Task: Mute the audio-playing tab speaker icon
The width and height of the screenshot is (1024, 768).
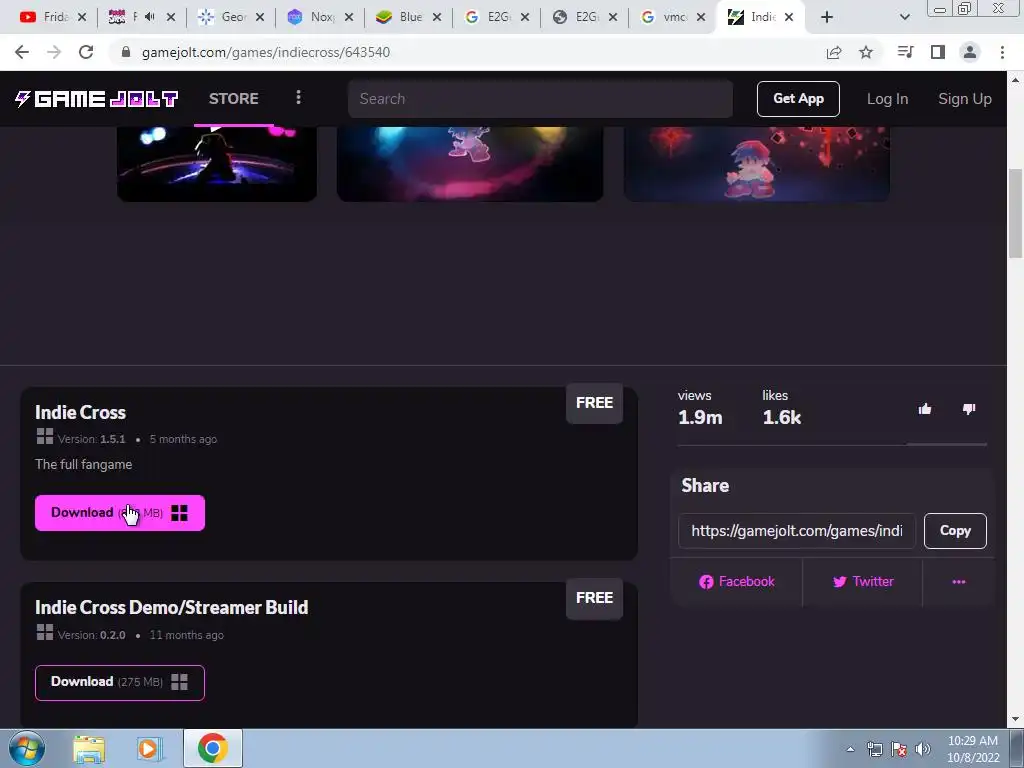Action: coord(150,17)
